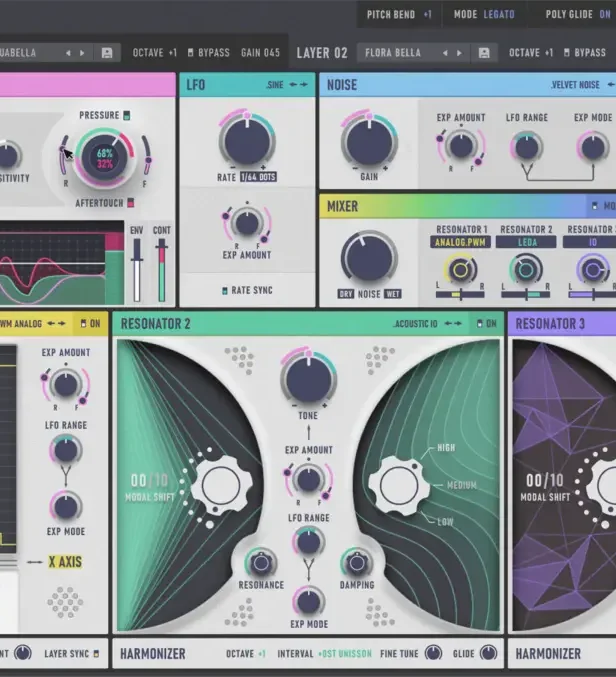
Task: Toggle Bypass next to Gain 045
Action: (x=190, y=53)
